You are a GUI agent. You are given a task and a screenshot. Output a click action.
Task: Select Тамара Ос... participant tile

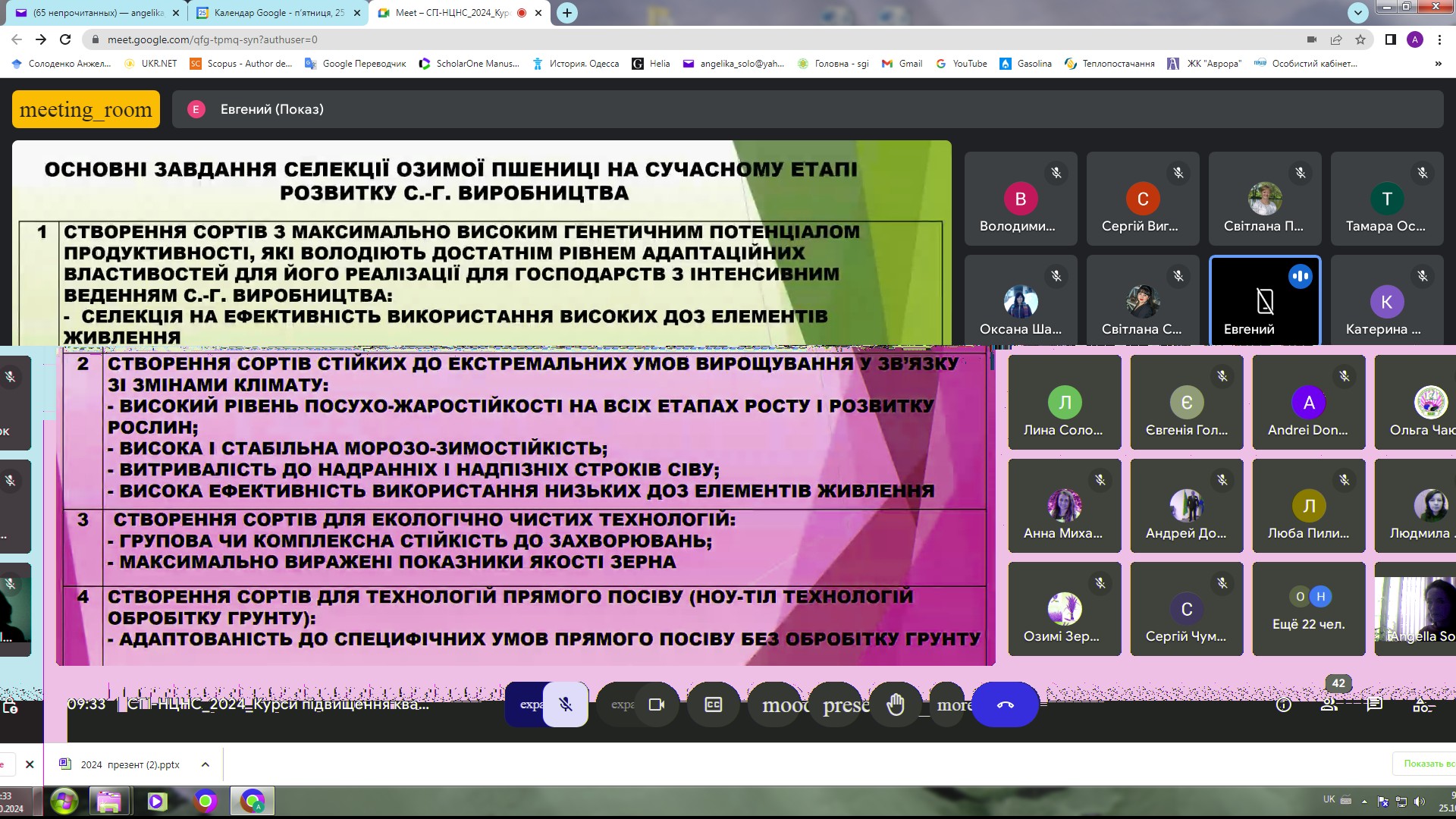tap(1387, 199)
